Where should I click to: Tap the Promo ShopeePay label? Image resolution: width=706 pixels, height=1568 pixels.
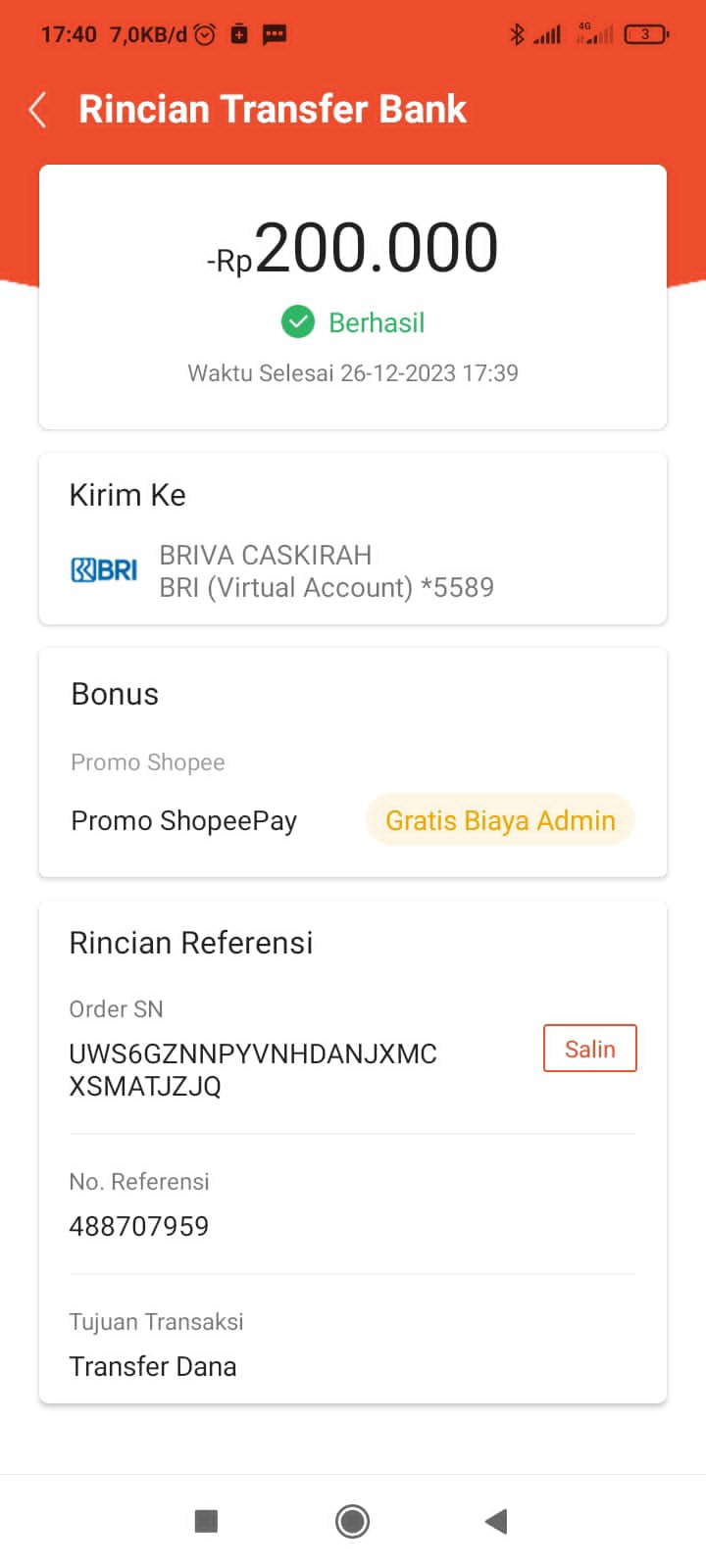click(x=184, y=820)
